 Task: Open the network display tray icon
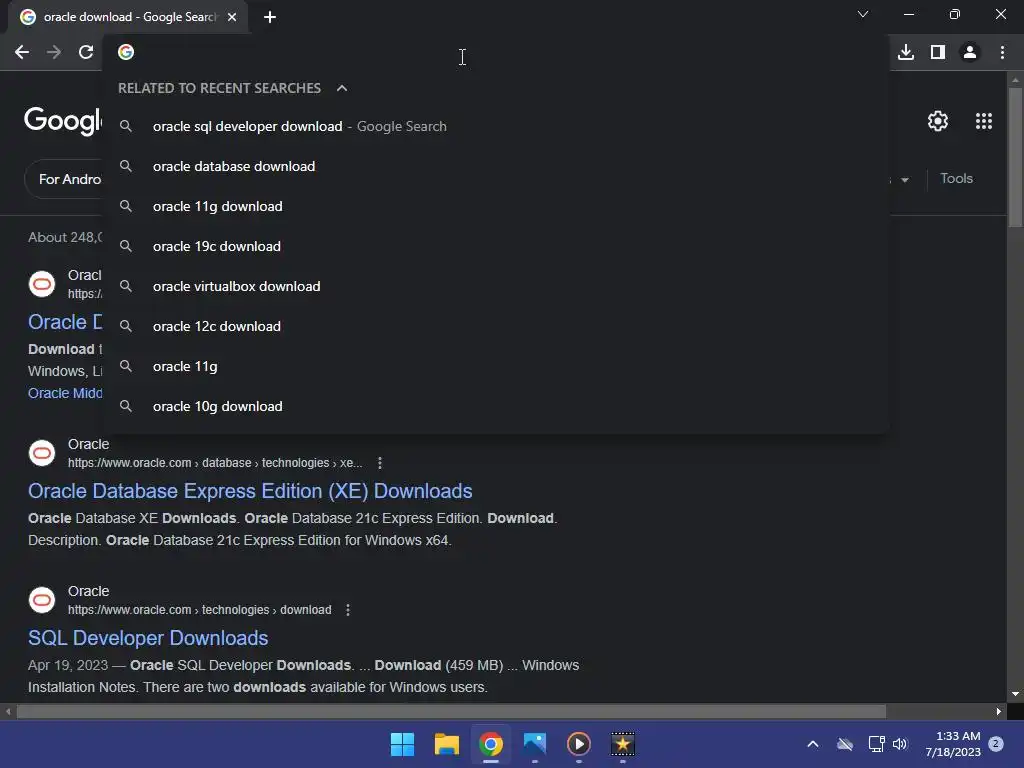tap(876, 744)
